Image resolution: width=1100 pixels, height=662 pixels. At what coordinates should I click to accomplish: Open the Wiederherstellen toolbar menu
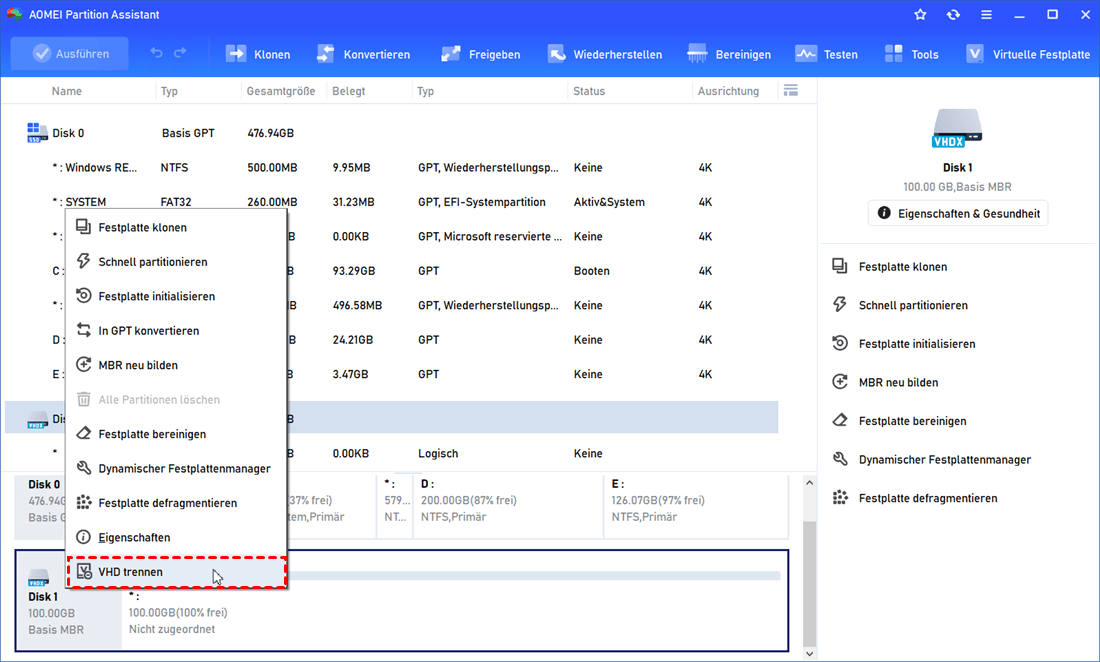(605, 54)
